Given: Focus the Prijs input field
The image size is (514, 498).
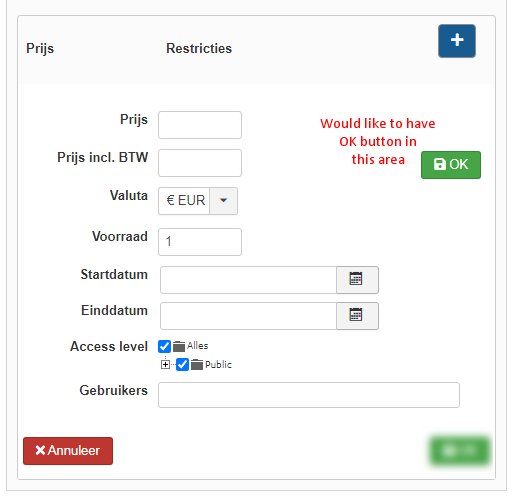Looking at the screenshot, I should (200, 125).
